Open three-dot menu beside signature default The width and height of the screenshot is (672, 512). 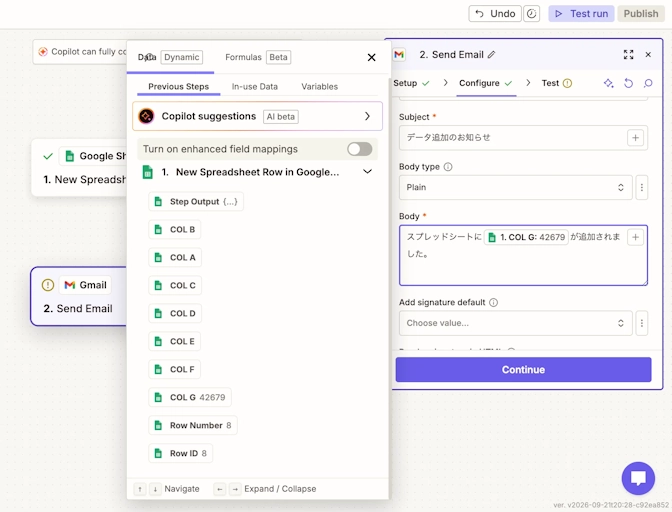[x=642, y=323]
